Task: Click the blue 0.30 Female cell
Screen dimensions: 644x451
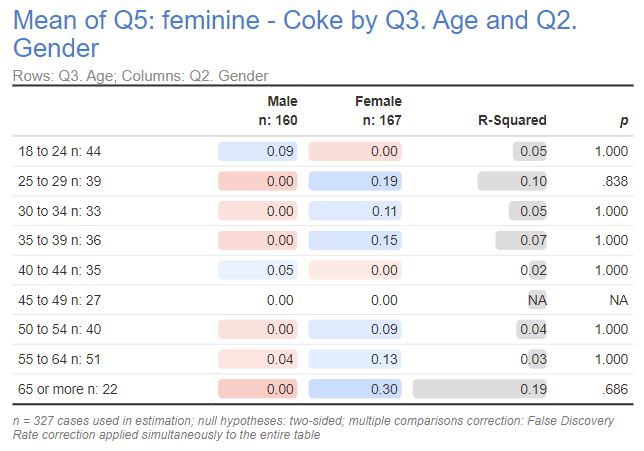Action: 355,389
